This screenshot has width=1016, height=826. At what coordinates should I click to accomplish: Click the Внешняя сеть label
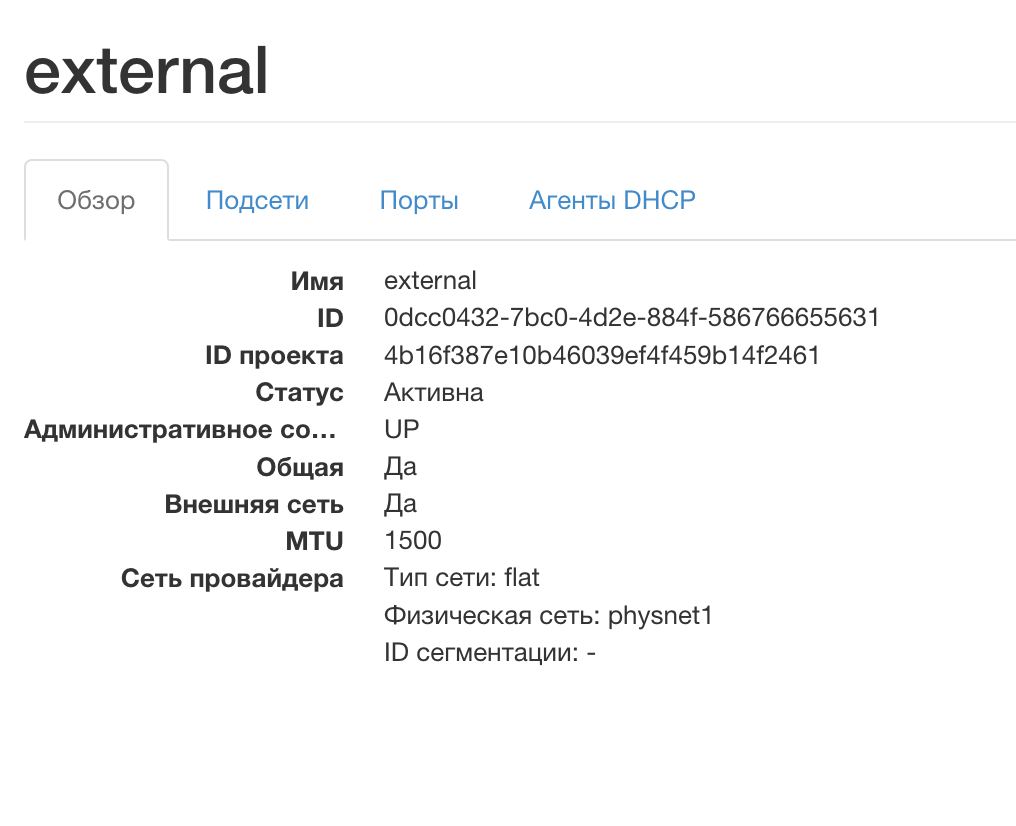click(x=254, y=504)
